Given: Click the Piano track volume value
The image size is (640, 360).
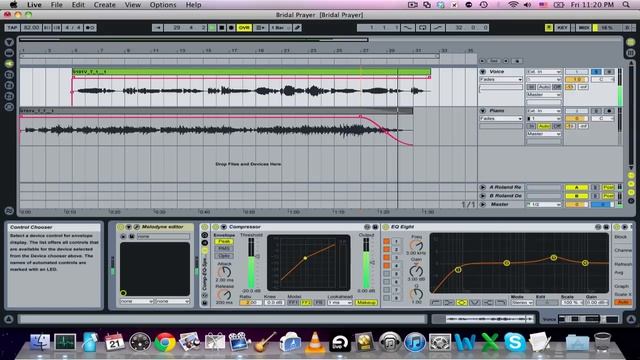Looking at the screenshot, I should coord(576,118).
